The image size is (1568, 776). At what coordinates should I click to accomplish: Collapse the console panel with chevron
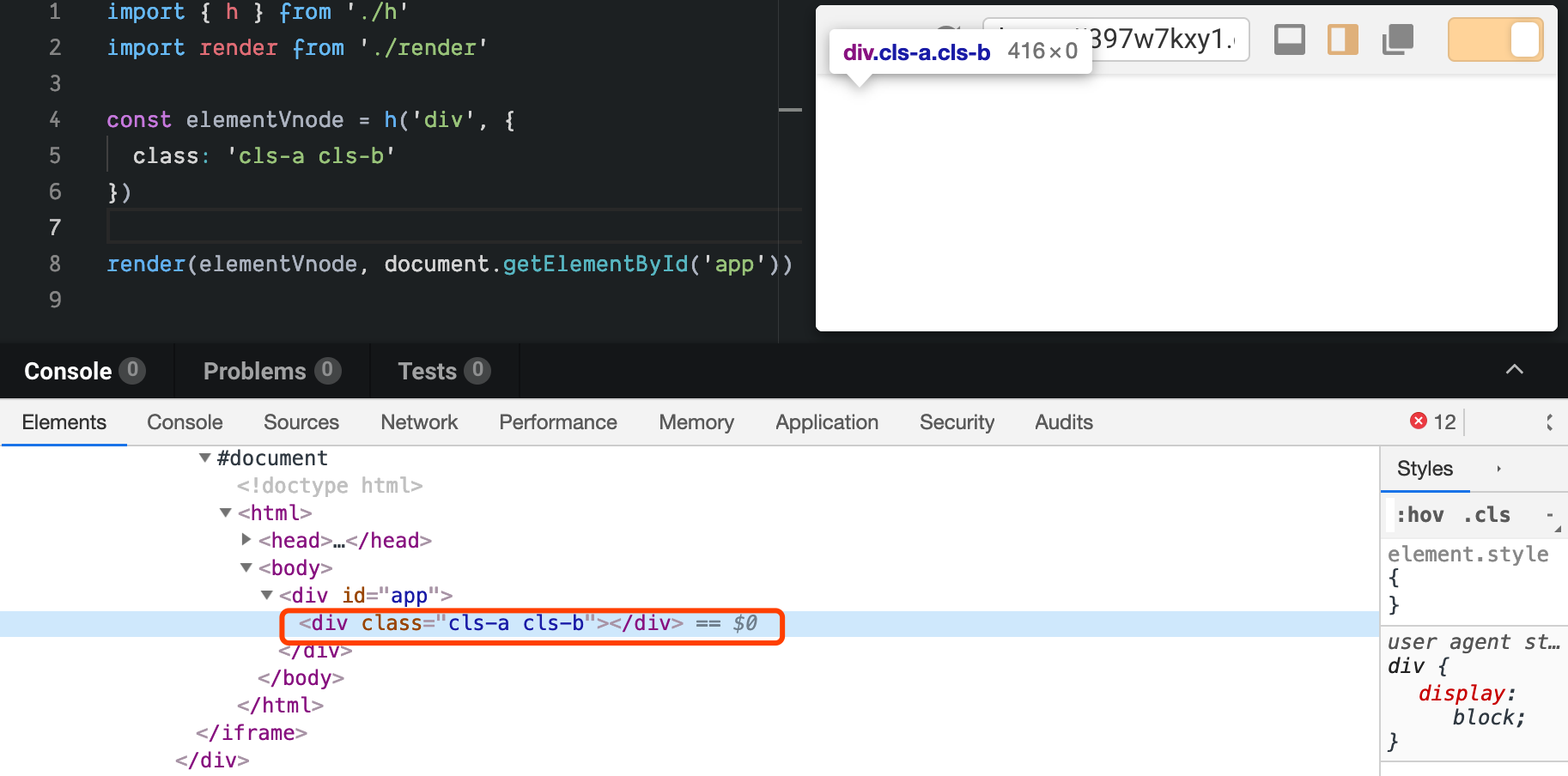coord(1515,370)
